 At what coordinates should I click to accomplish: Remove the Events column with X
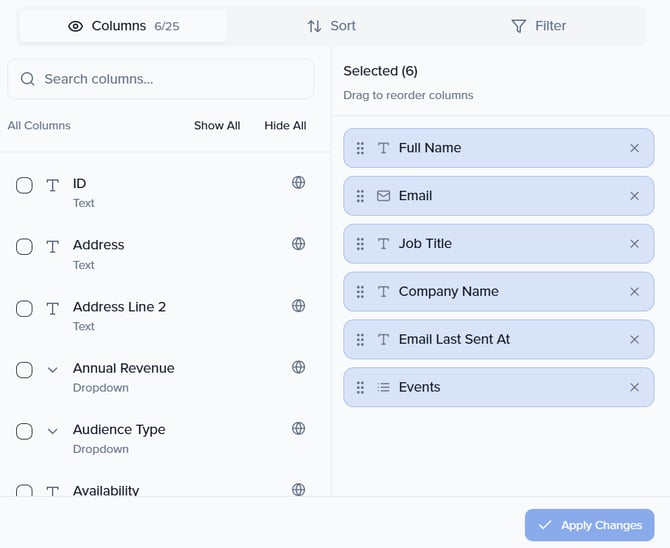pos(634,387)
